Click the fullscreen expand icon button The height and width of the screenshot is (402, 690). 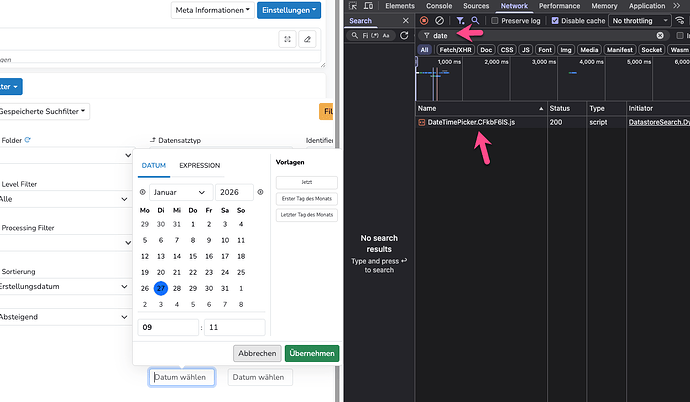coord(287,39)
